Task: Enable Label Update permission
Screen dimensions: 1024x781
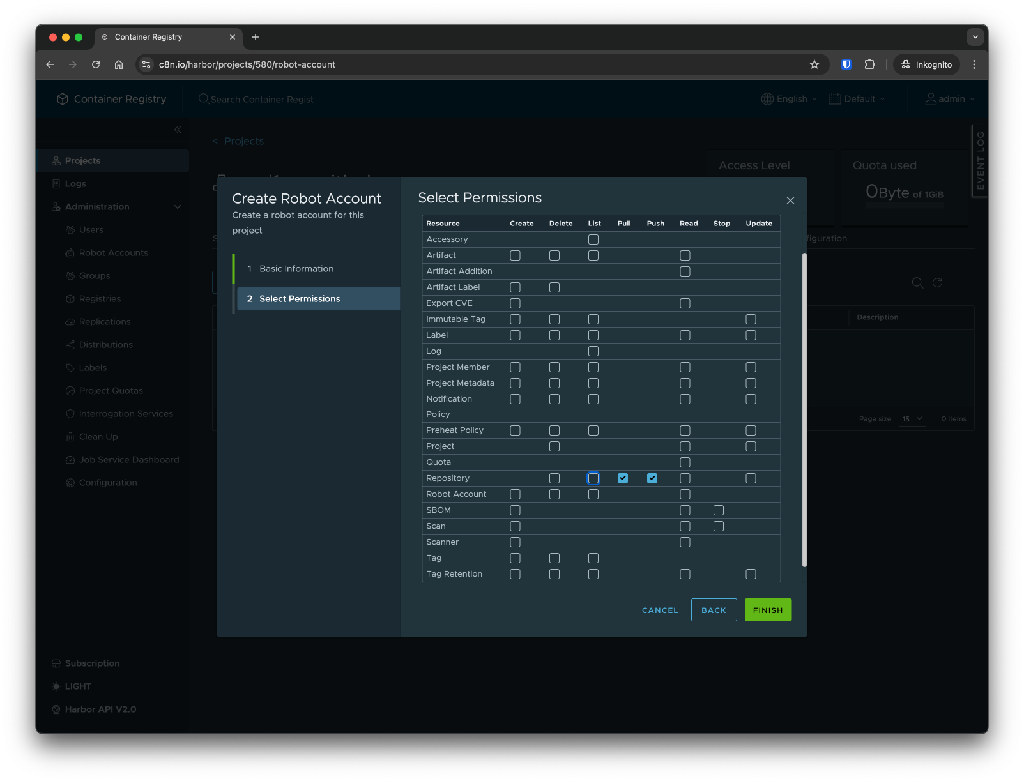Action: 750,335
